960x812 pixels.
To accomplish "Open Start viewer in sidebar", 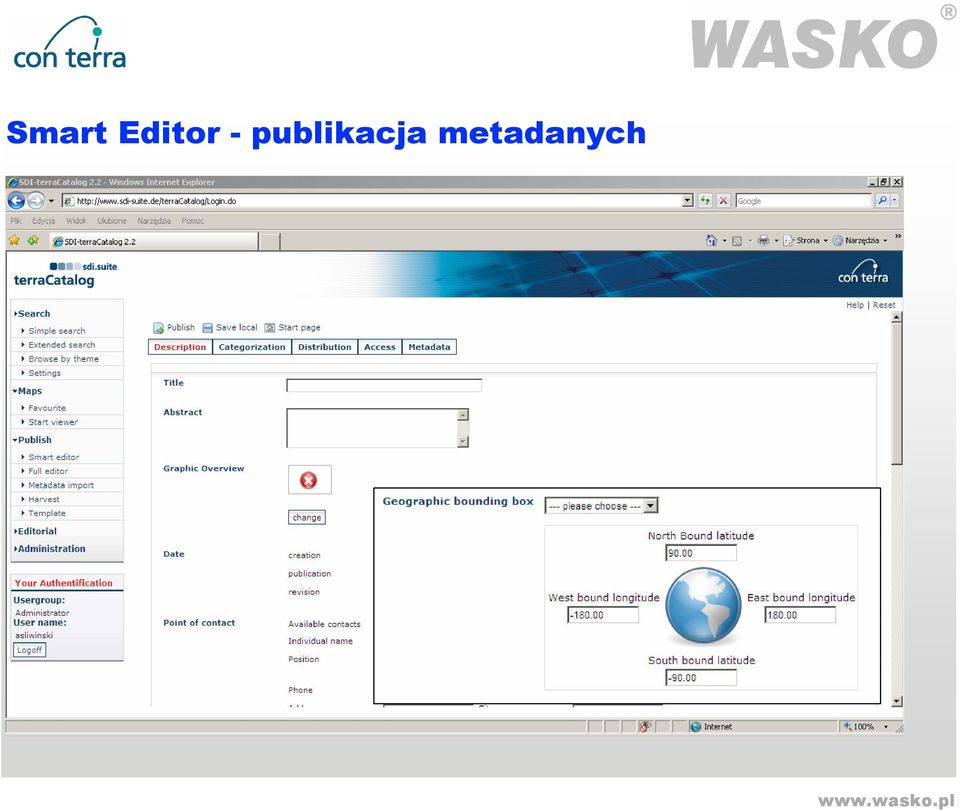I will coord(53,422).
